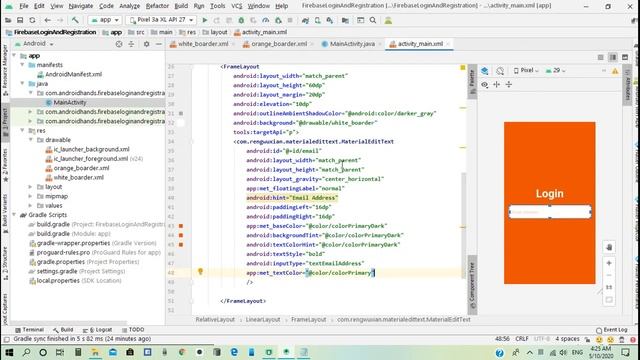The width and height of the screenshot is (640, 360).
Task: Click the Project Structure toolbar icon
Action: point(345,20)
